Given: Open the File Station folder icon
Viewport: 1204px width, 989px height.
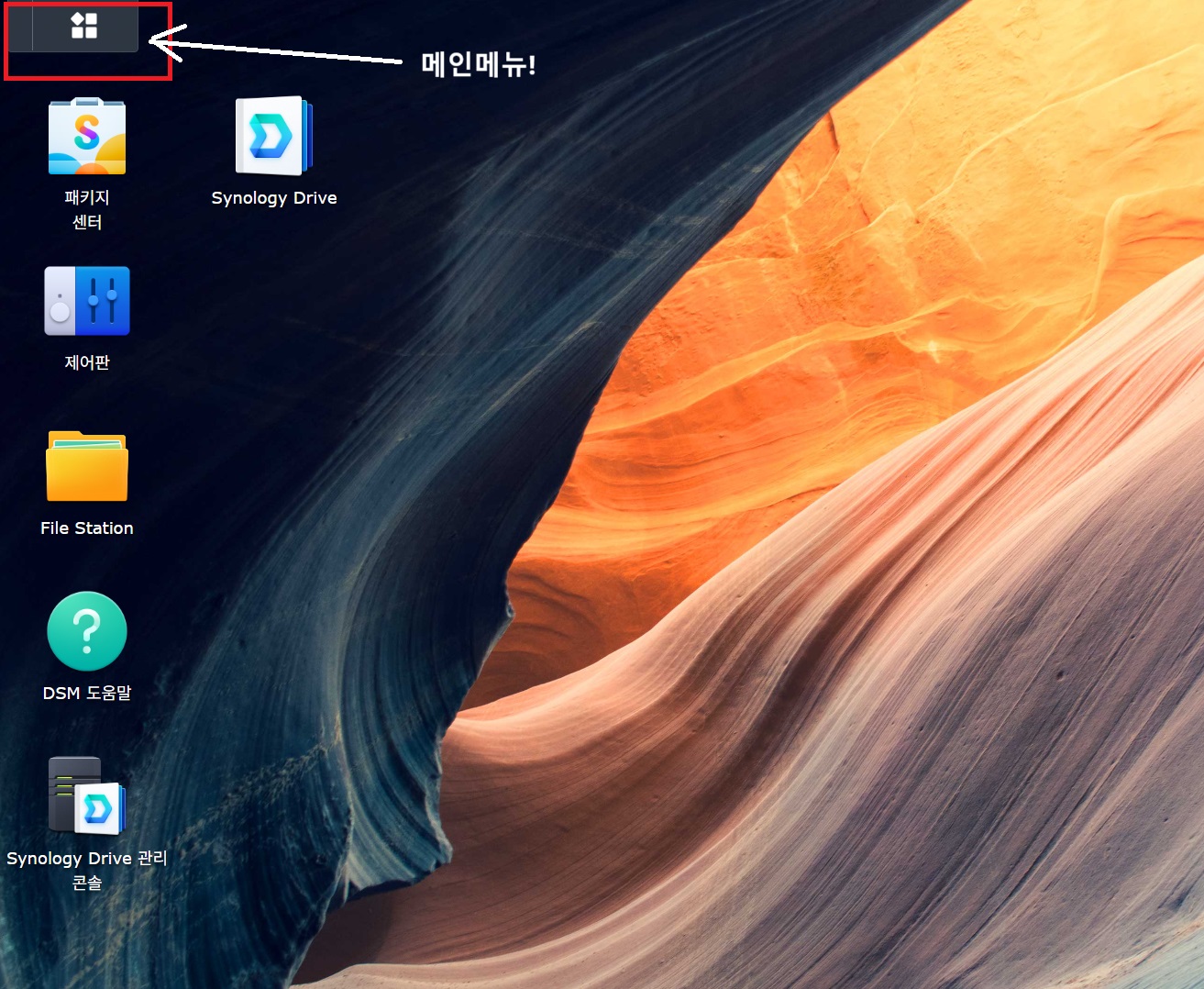Looking at the screenshot, I should point(87,466).
